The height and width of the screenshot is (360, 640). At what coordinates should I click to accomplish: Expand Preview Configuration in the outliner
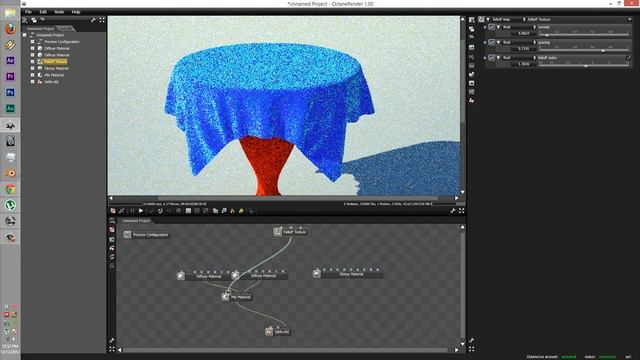tap(33, 42)
